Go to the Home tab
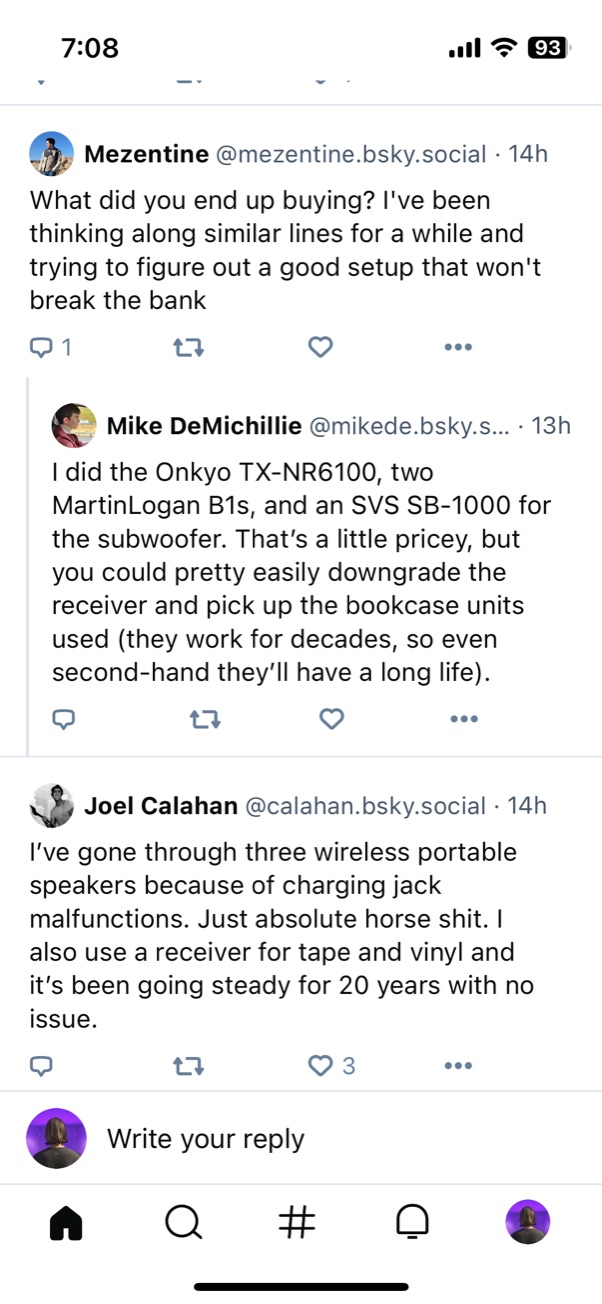The height and width of the screenshot is (1304, 602). pos(66,1222)
